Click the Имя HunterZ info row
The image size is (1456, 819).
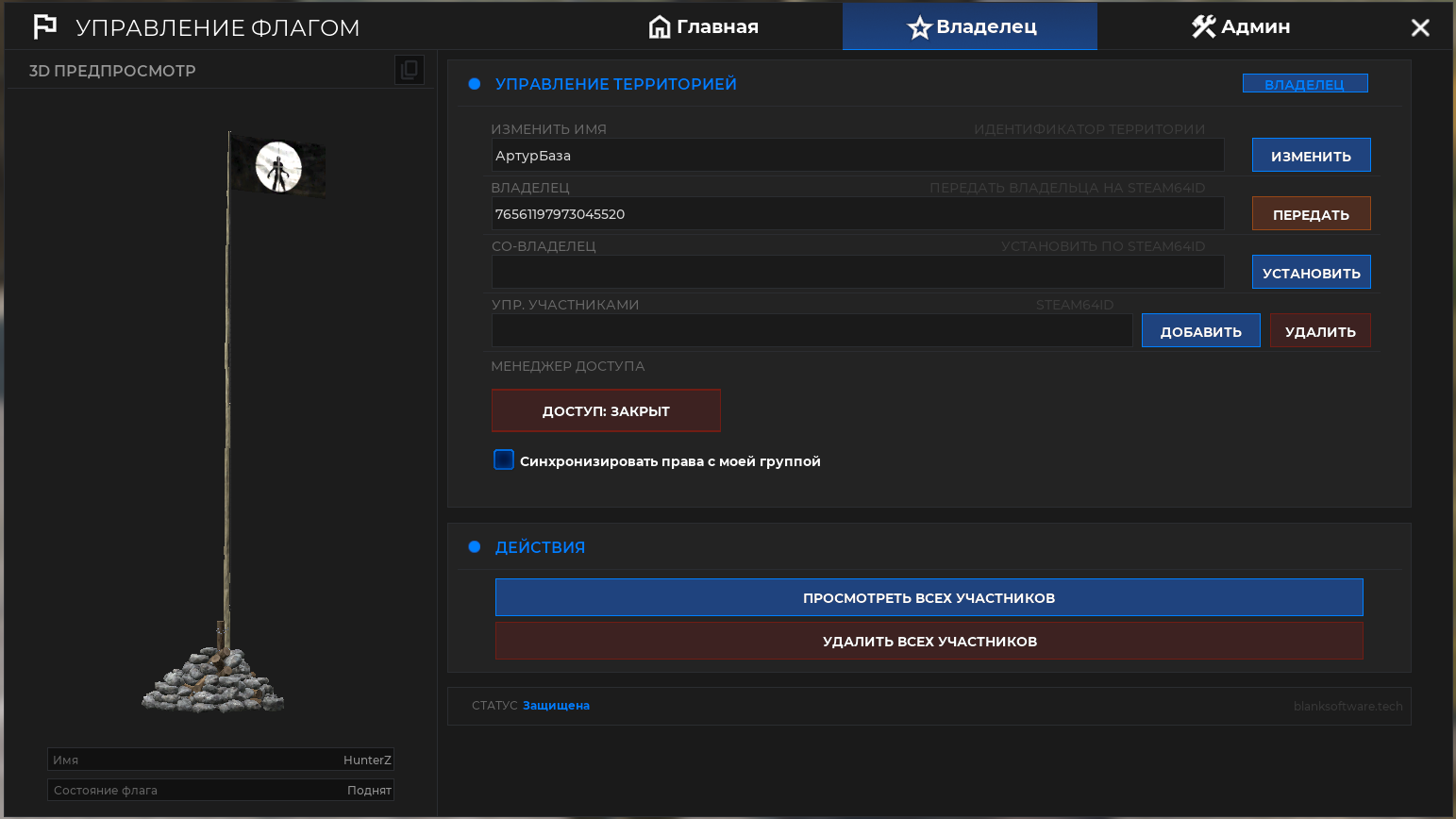click(x=221, y=760)
